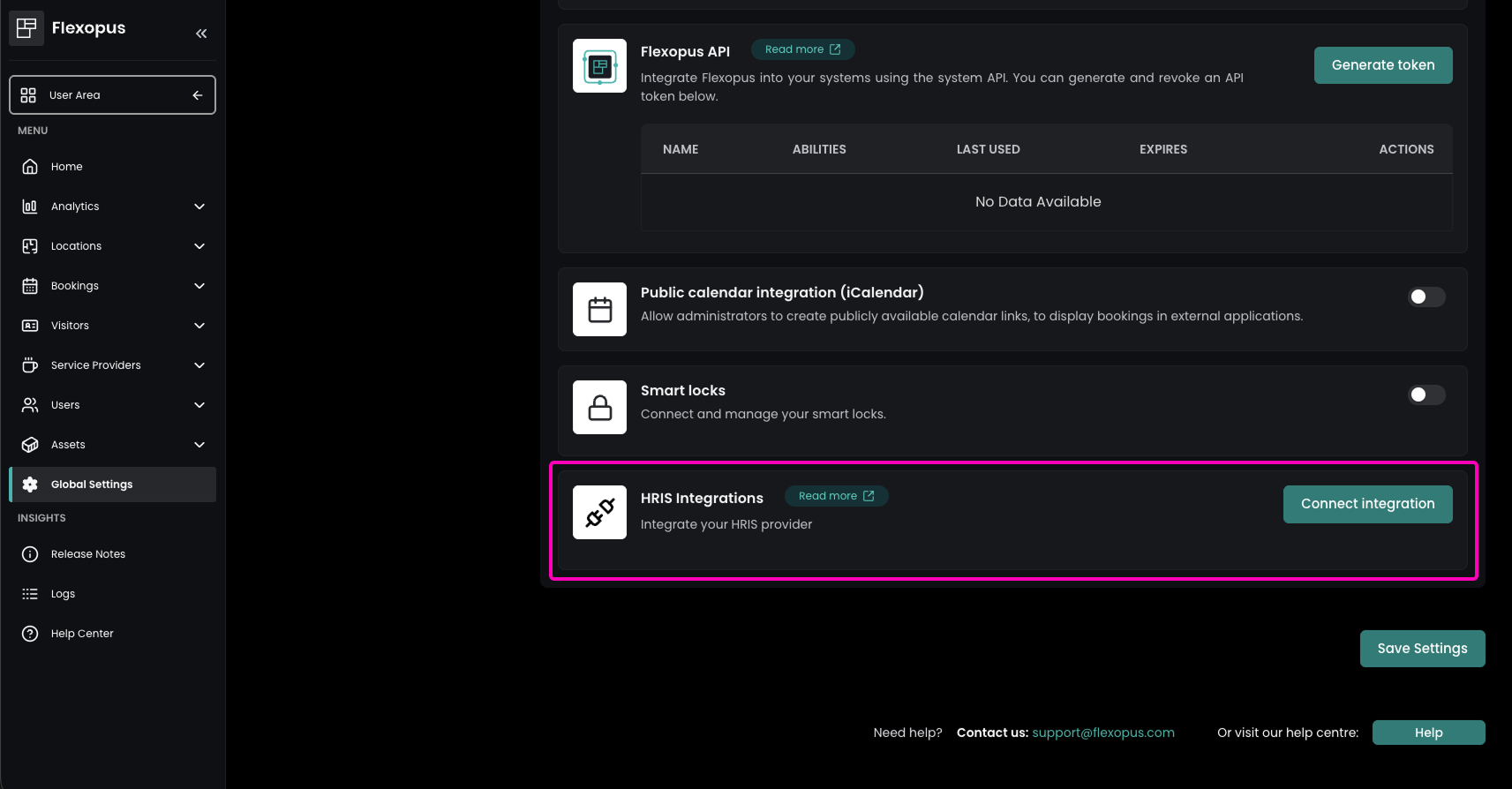Collapse the sidebar with double-chevron icon
Image resolution: width=1512 pixels, height=789 pixels.
tap(201, 34)
